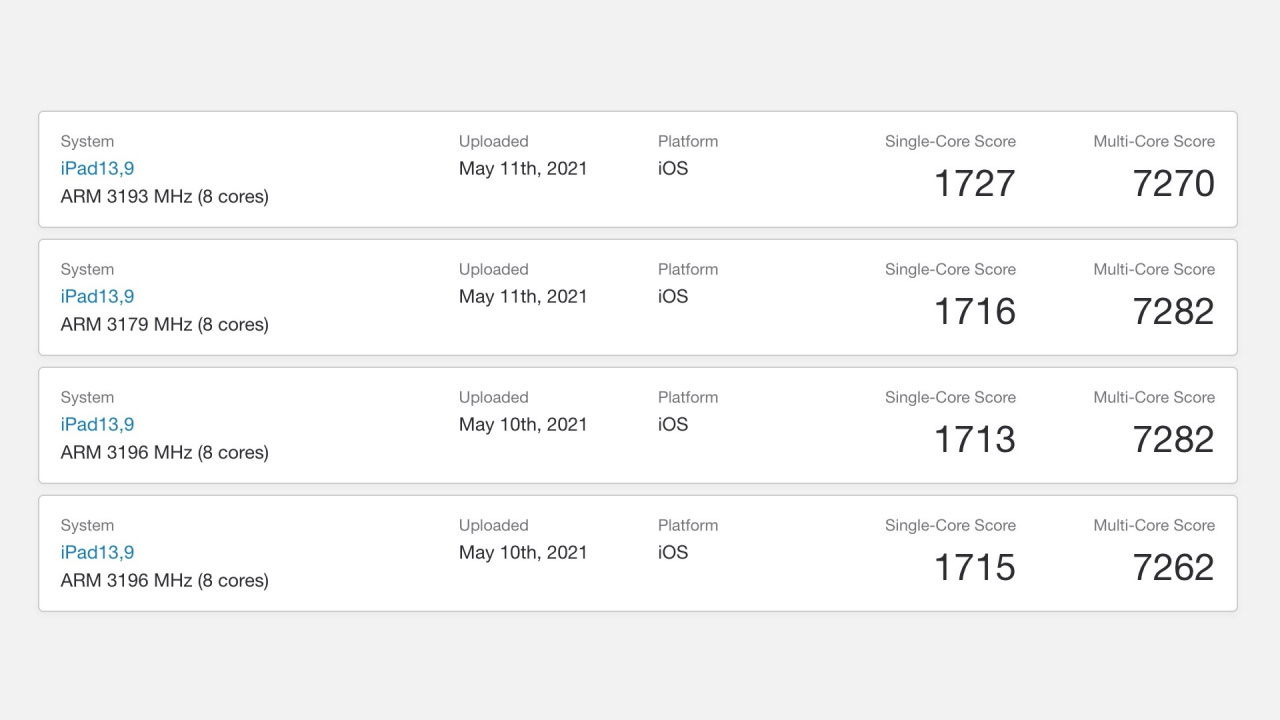Click the 1716 single-core score value
Image resolution: width=1280 pixels, height=720 pixels.
pyautogui.click(x=975, y=312)
